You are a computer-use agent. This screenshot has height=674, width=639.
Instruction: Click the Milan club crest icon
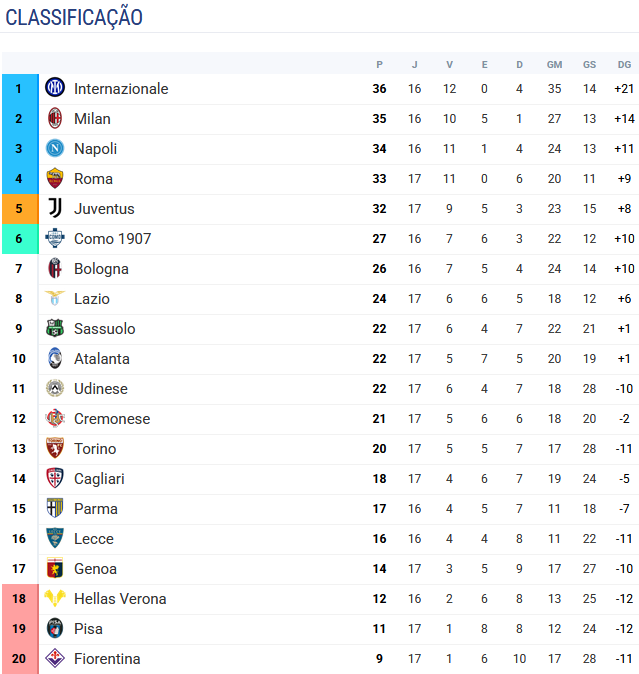(55, 118)
